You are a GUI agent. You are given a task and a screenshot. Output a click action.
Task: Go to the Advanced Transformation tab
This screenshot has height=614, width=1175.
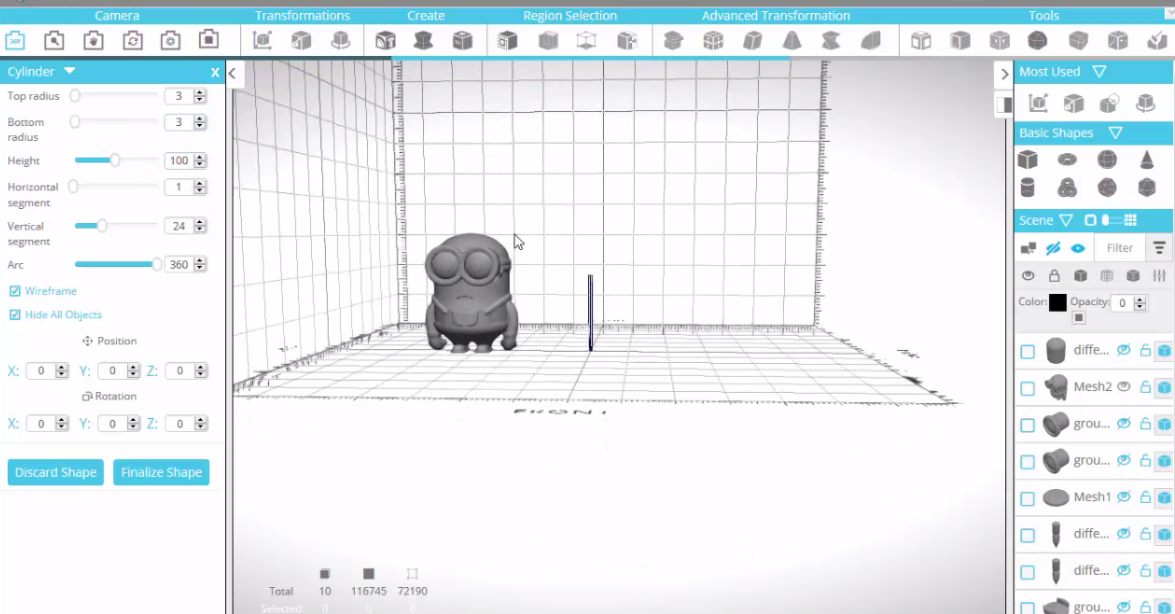(776, 15)
